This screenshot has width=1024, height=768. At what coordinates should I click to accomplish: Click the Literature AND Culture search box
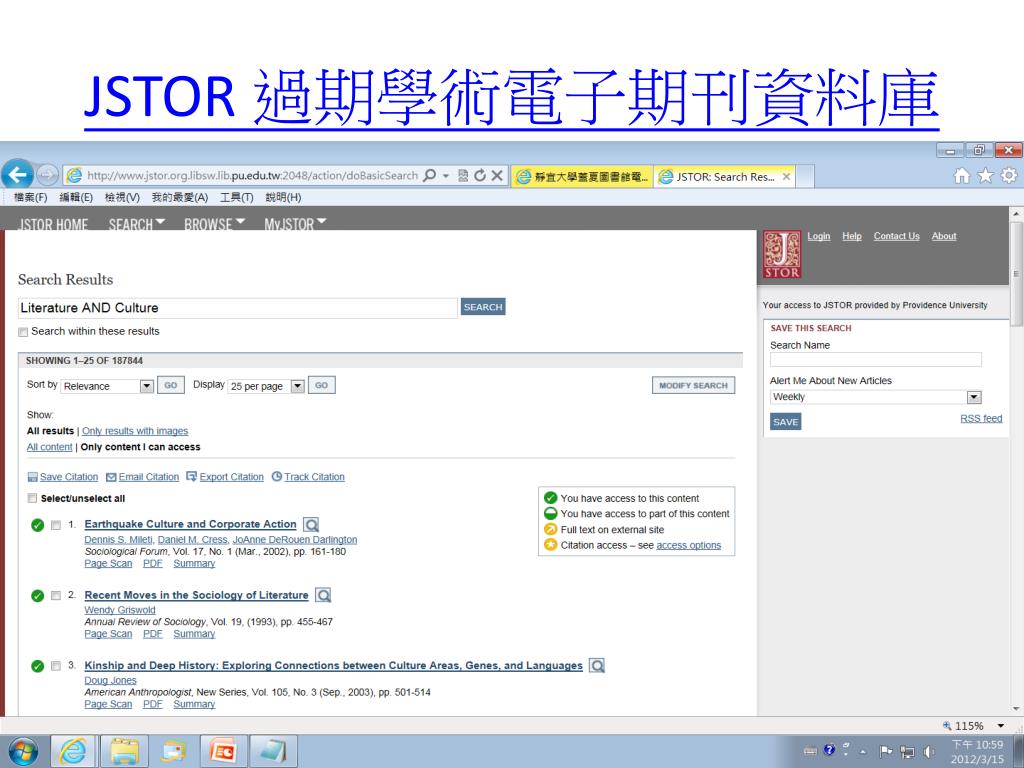click(238, 308)
